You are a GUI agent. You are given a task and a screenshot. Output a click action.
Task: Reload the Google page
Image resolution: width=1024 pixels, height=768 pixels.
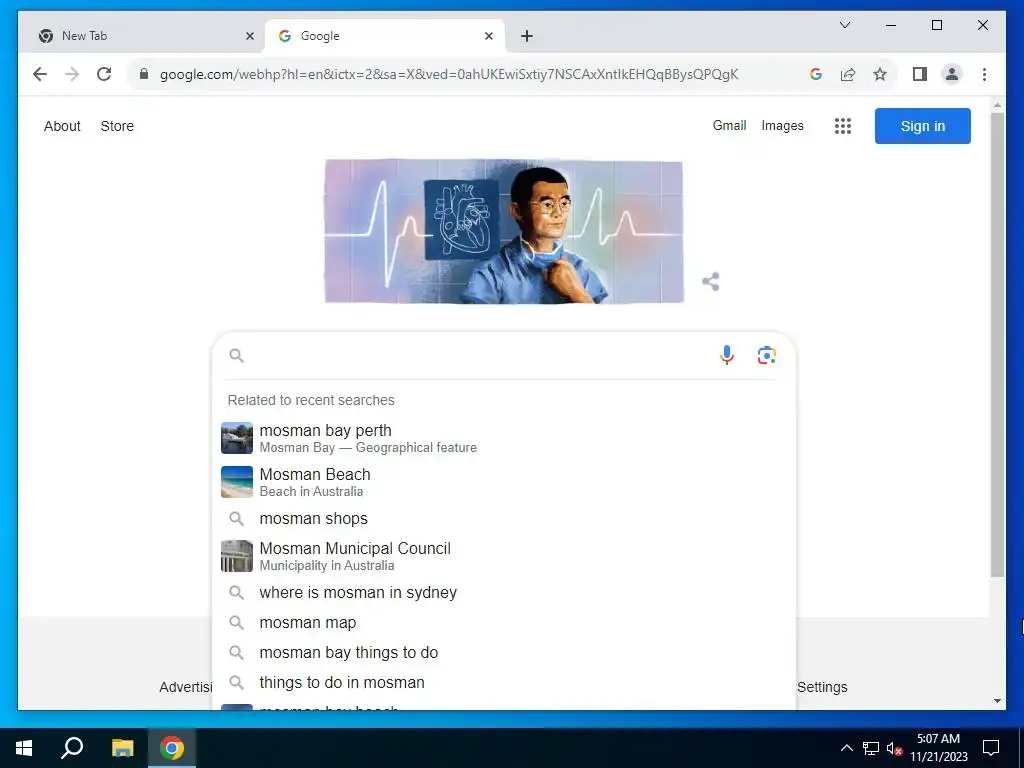pos(104,74)
